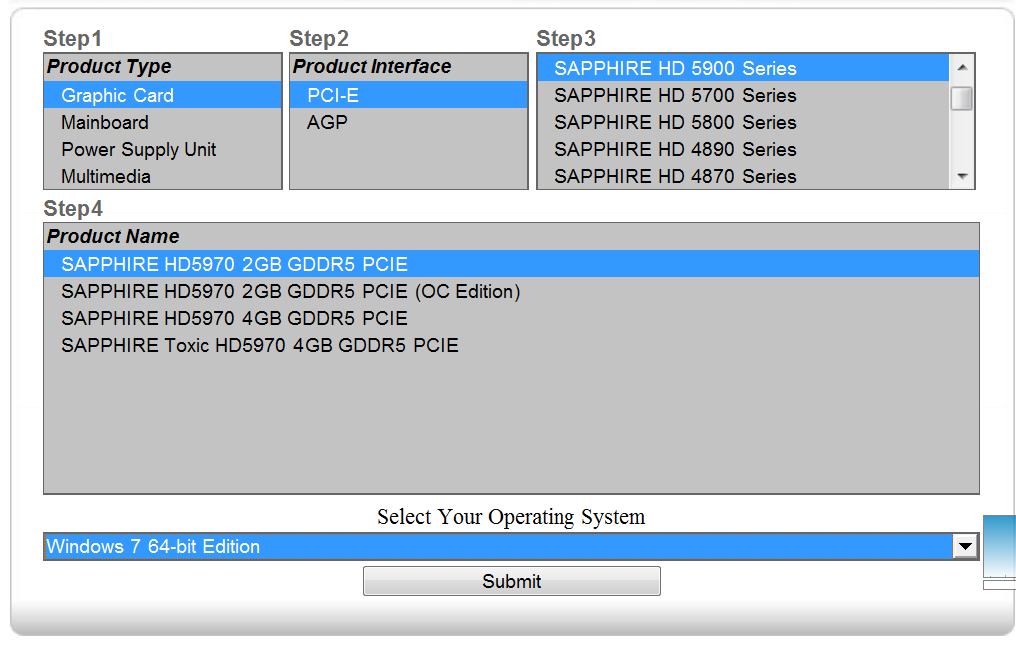Select AGP product interface

(x=409, y=122)
